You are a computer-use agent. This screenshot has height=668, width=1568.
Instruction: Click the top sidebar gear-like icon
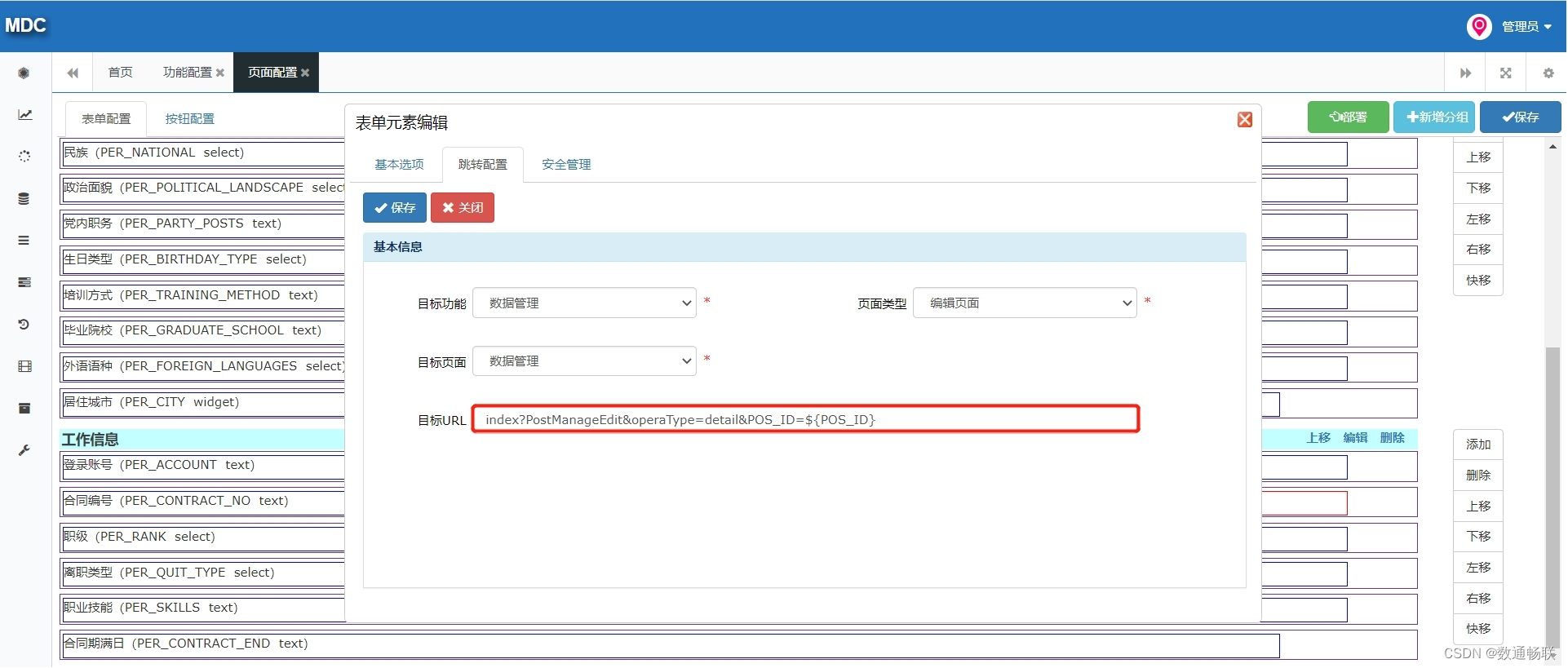coord(24,73)
